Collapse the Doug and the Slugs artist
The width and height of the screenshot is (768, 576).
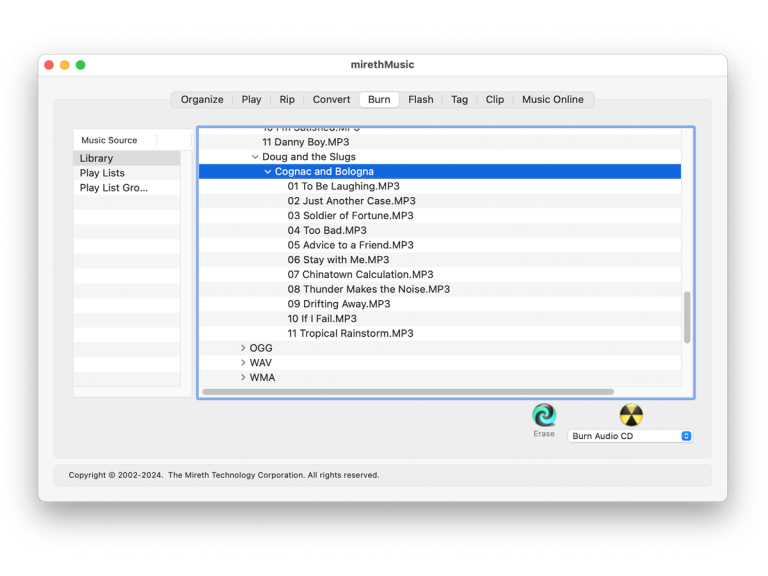click(255, 157)
